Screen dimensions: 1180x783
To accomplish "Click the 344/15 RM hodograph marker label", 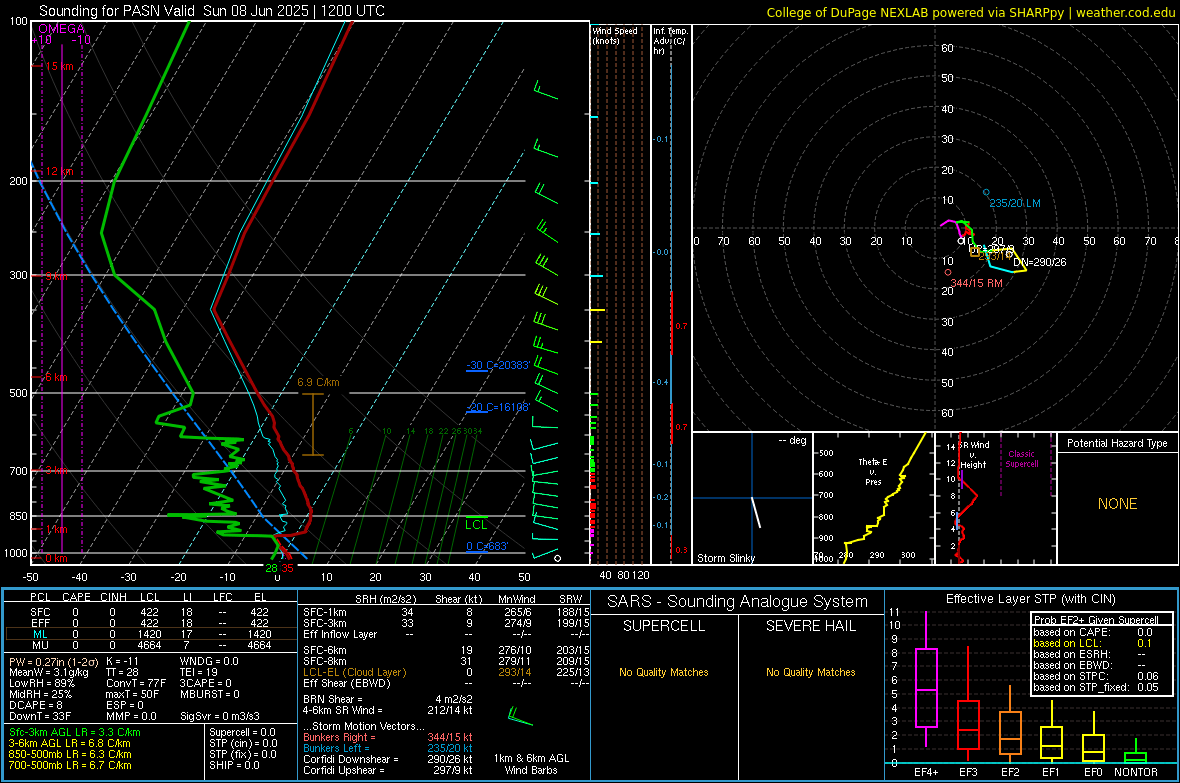I will [x=976, y=283].
